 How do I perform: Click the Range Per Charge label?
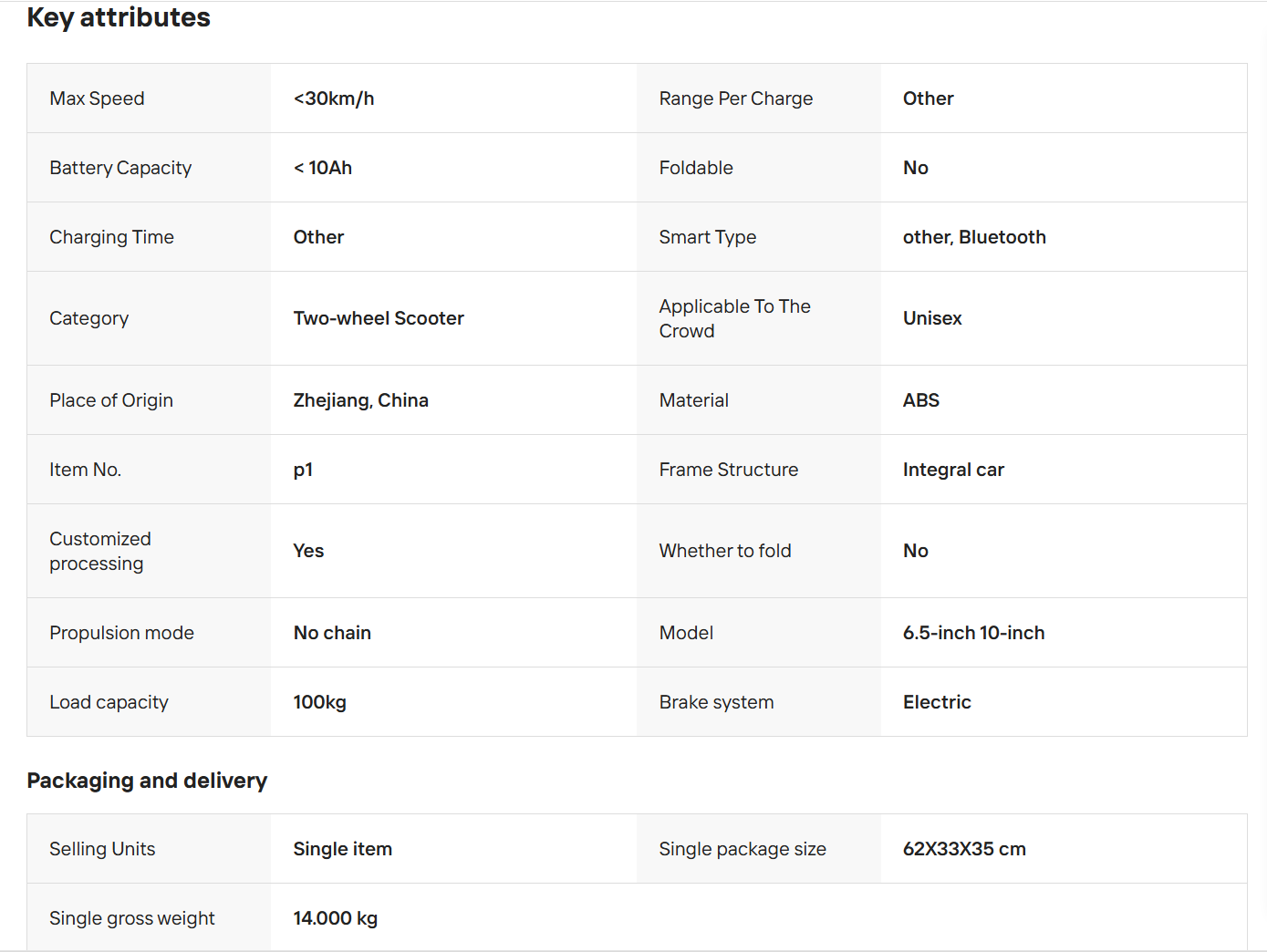pyautogui.click(x=736, y=98)
